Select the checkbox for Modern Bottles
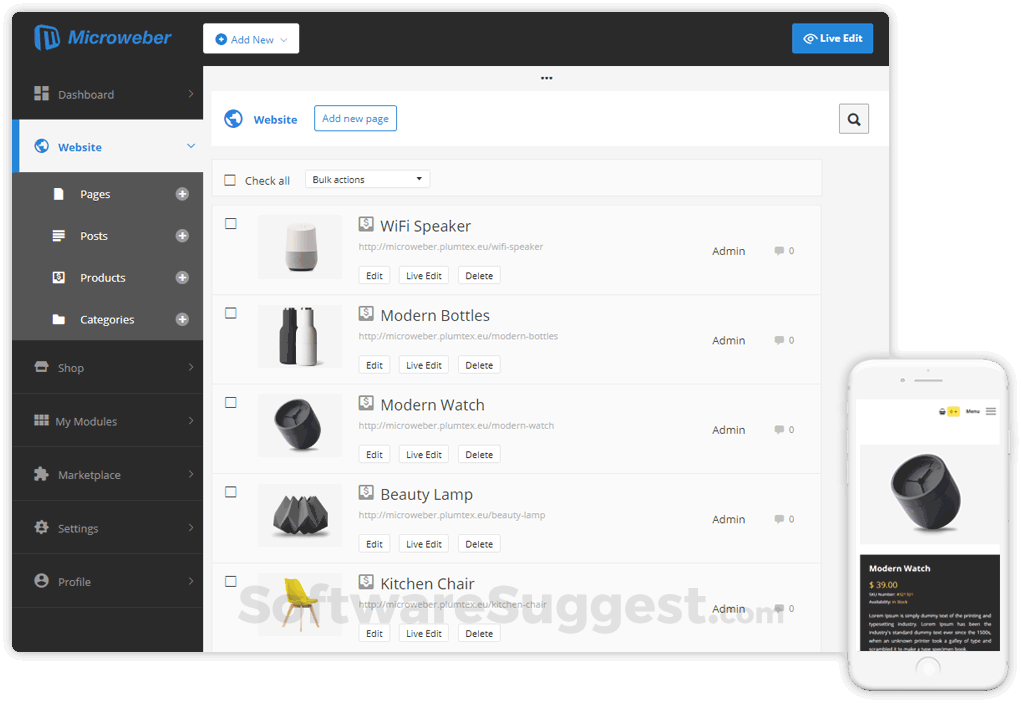 click(x=230, y=313)
